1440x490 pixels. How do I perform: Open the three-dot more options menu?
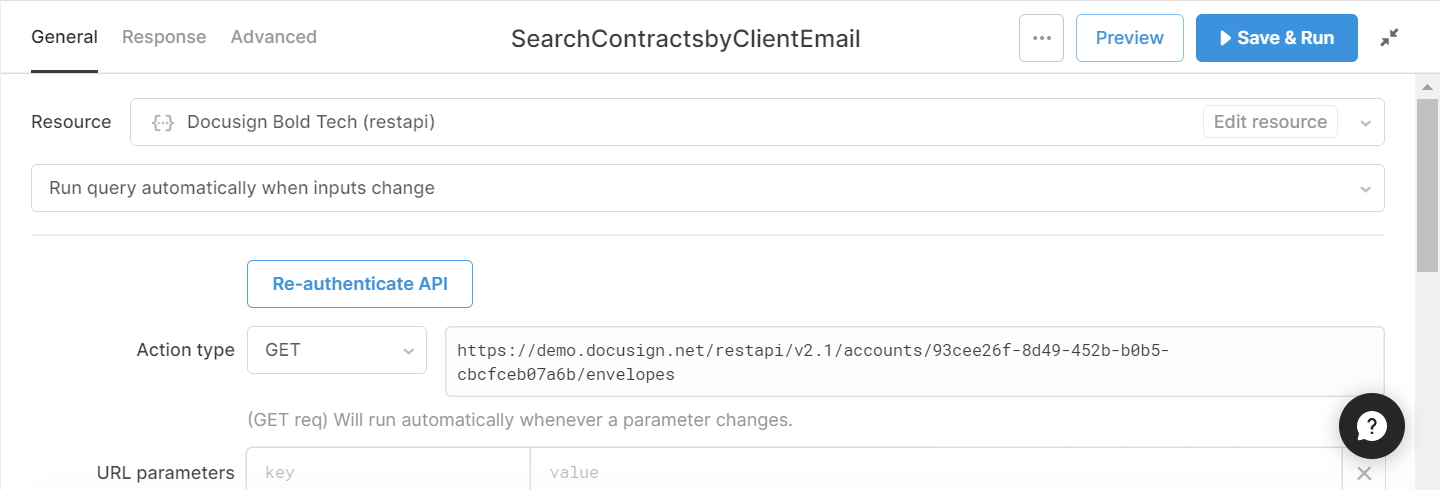(x=1041, y=38)
